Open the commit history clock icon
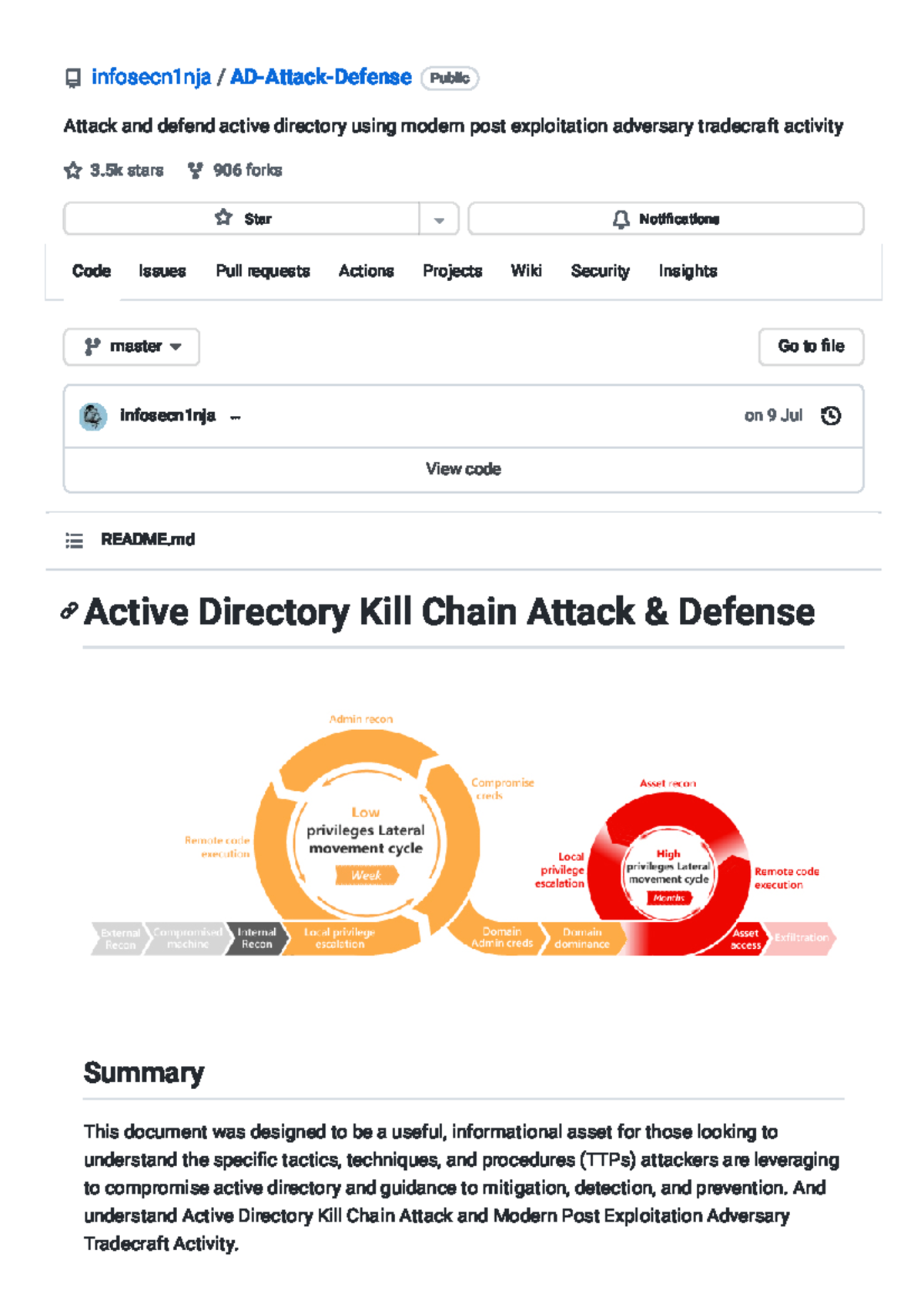924x1307 pixels. pos(832,415)
